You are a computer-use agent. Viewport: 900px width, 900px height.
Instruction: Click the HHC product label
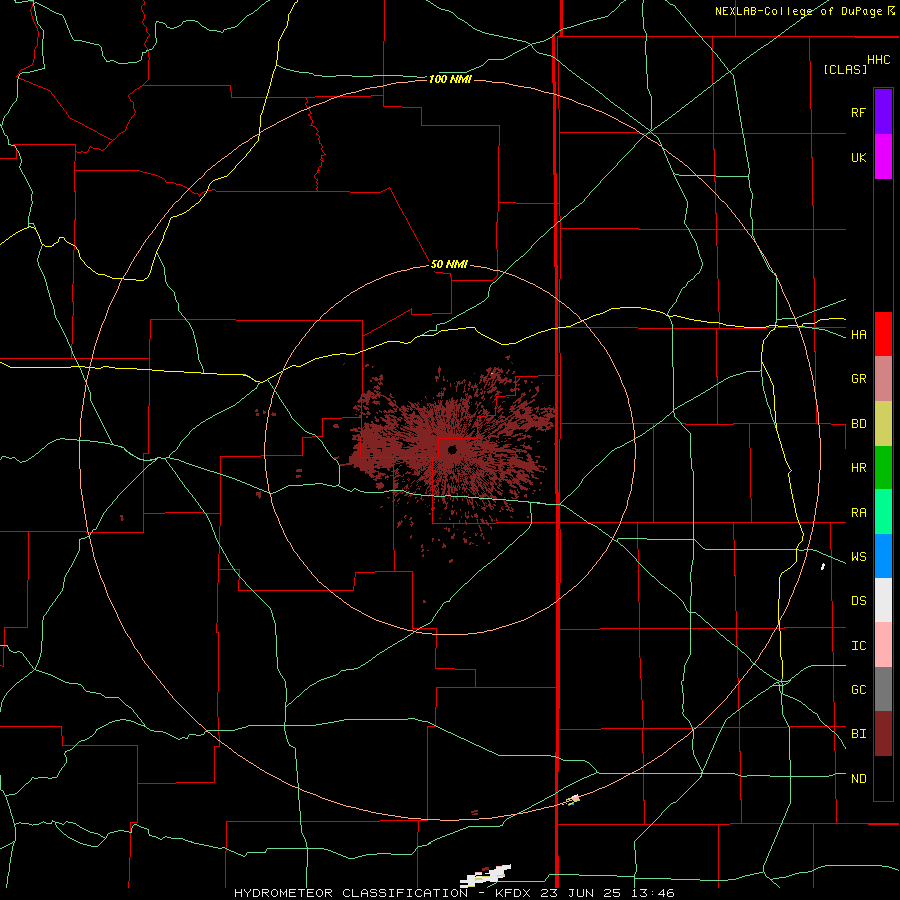(878, 60)
